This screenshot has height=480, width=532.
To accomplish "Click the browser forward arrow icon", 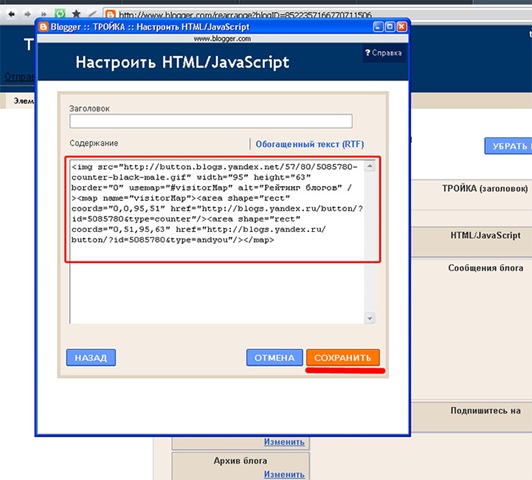I will (27, 14).
